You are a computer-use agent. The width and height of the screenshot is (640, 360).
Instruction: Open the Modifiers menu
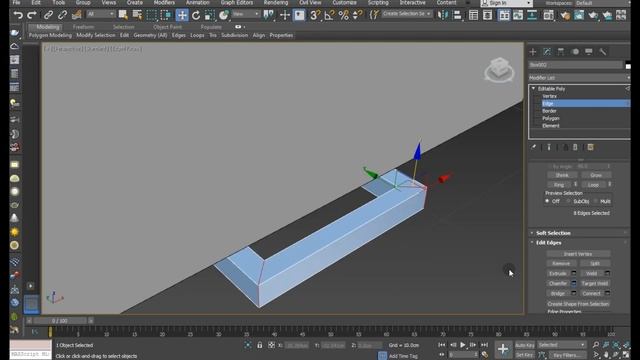click(x=164, y=2)
